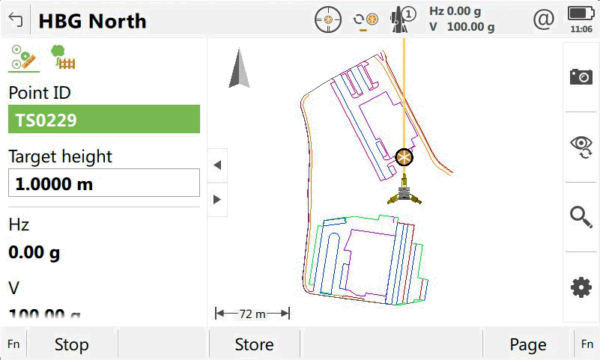Go back using the return arrow icon

[15, 20]
